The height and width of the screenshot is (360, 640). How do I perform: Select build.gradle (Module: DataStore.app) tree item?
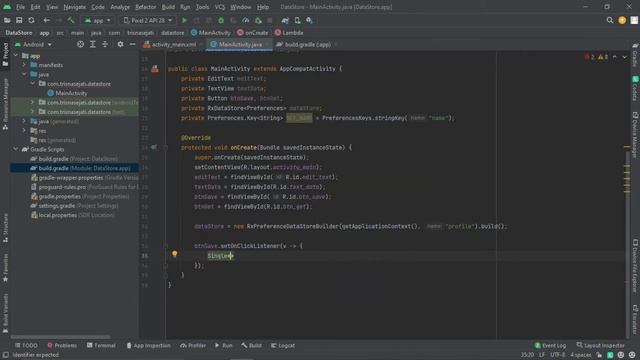(80, 168)
